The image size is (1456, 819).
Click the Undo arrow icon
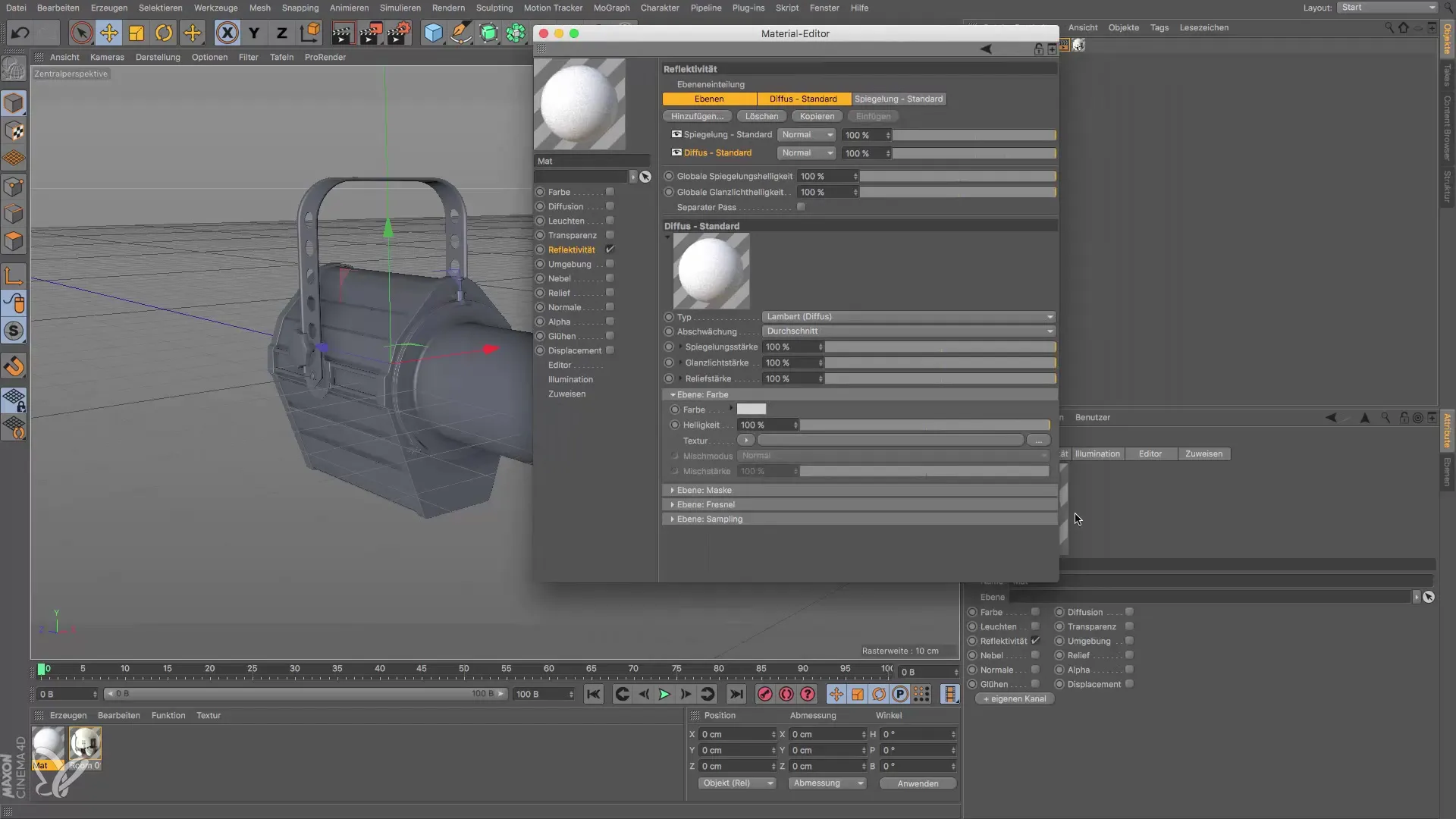tap(20, 33)
